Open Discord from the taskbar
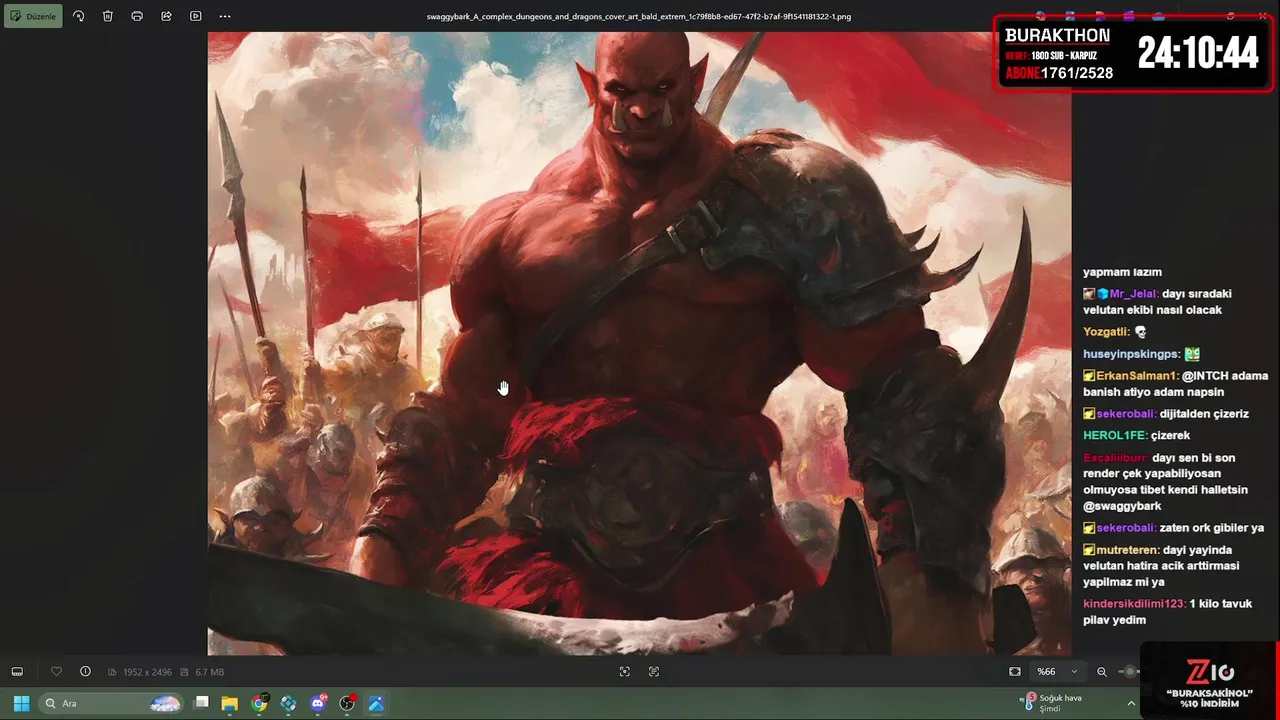Screen dimensions: 1280x720 (x=318, y=703)
